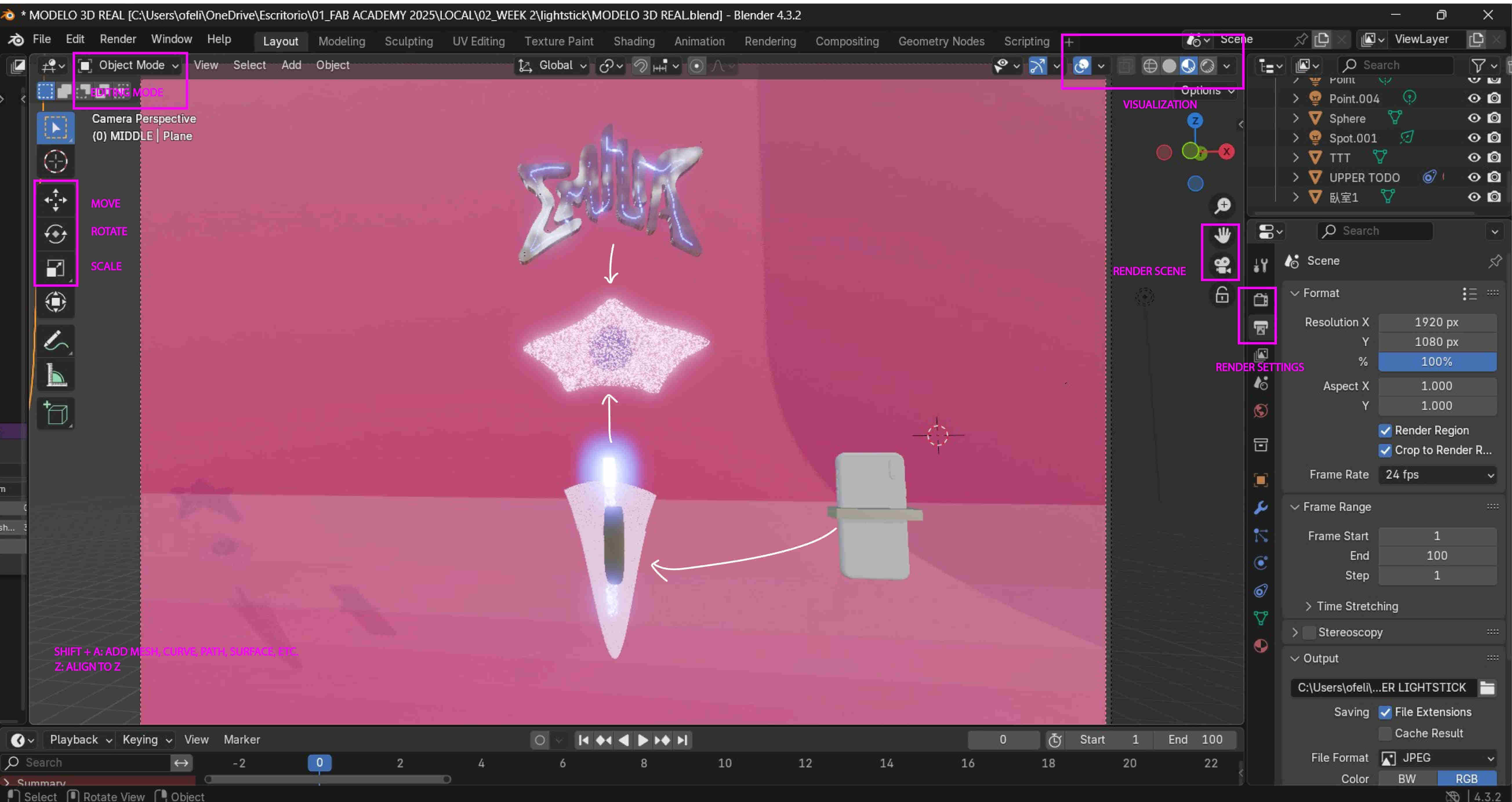Open the World properties tab
The height and width of the screenshot is (802, 1512).
coord(1261,411)
